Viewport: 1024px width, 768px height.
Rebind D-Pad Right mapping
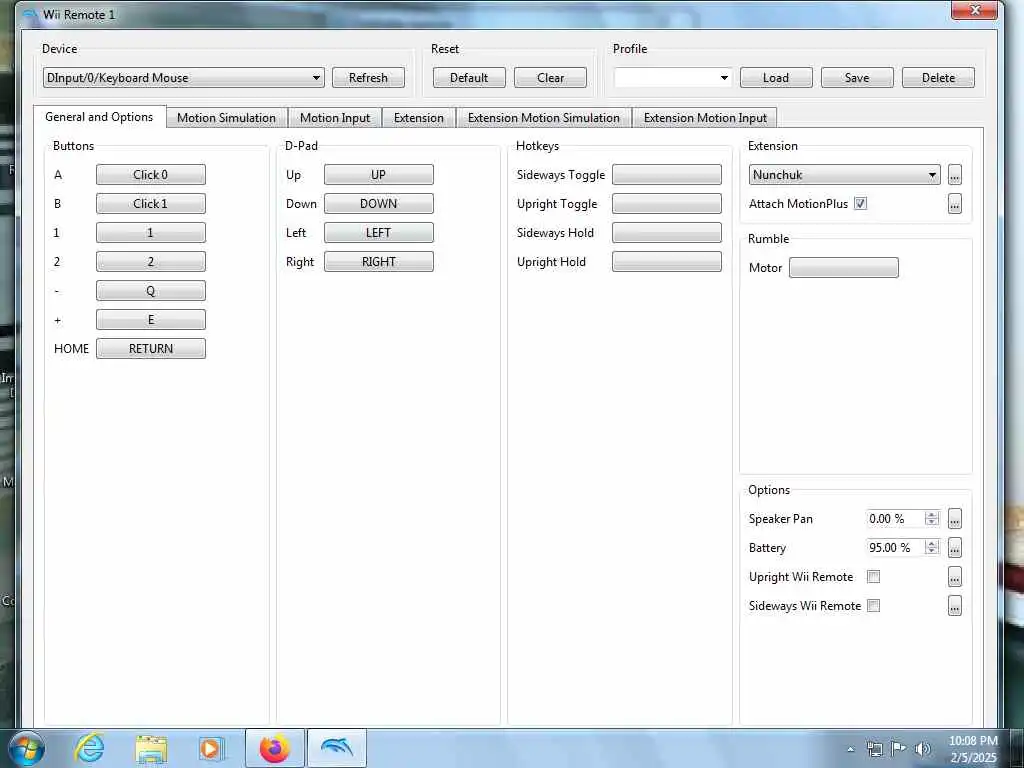(x=379, y=261)
